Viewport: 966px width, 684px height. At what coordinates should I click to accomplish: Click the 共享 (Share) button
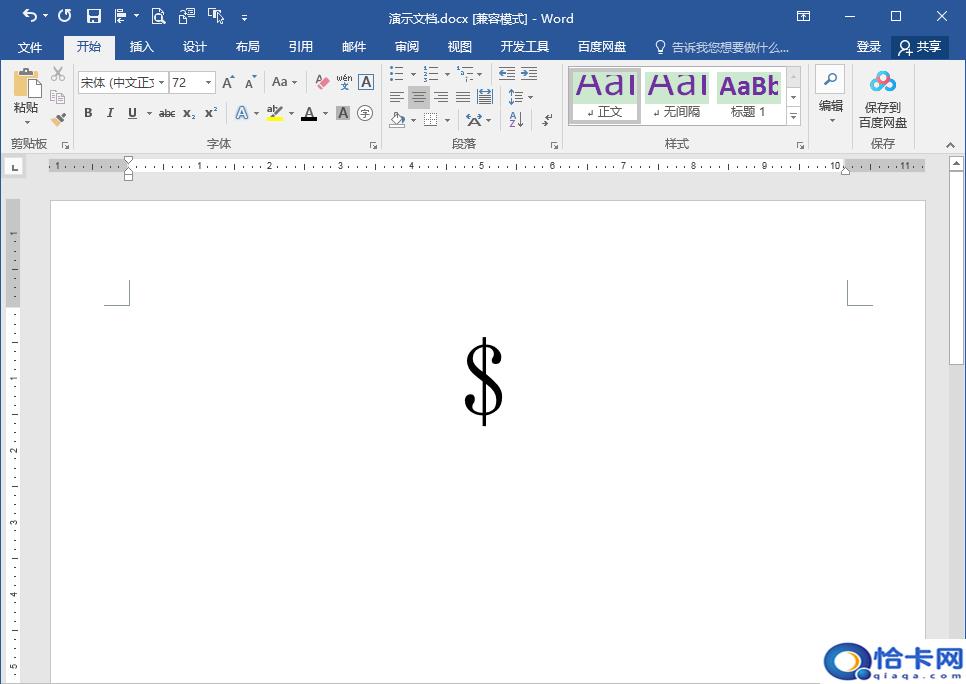pyautogui.click(x=920, y=47)
